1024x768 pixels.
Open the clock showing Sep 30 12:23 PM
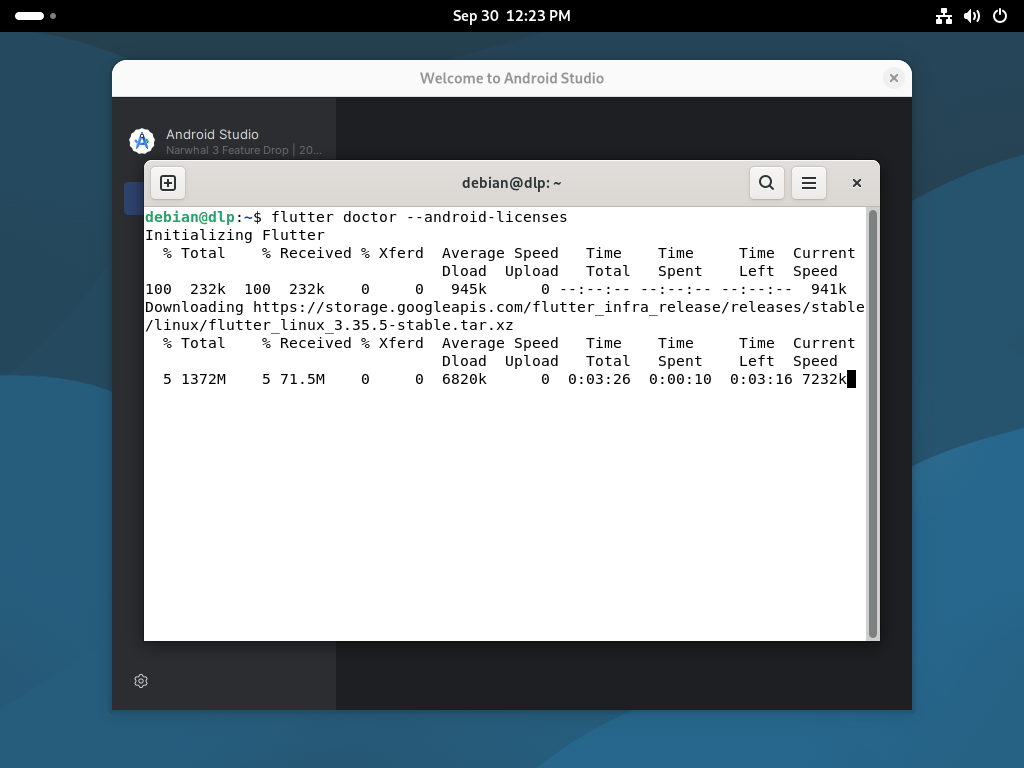click(x=511, y=16)
